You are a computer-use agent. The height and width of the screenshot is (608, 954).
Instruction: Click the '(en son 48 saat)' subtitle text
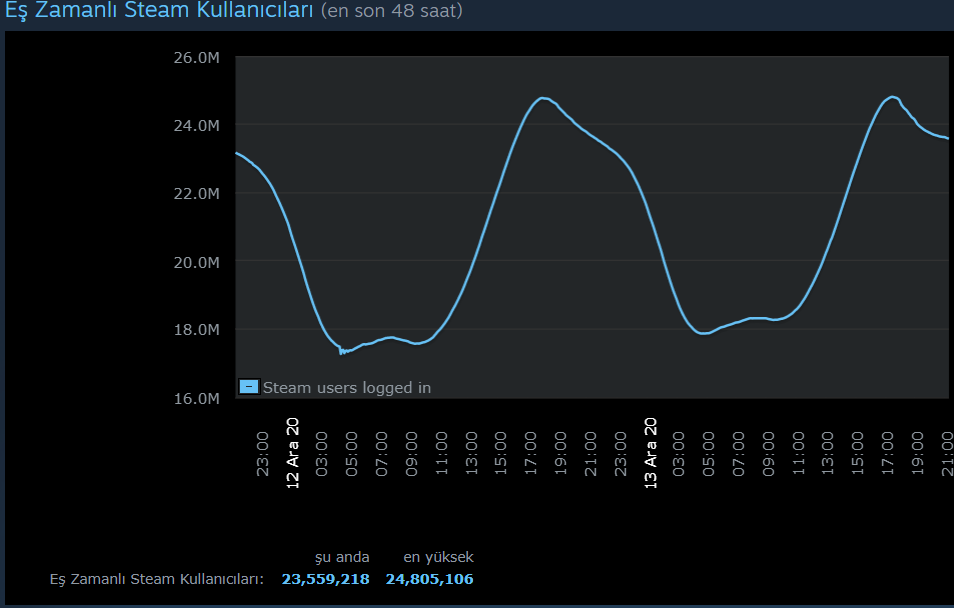click(391, 12)
